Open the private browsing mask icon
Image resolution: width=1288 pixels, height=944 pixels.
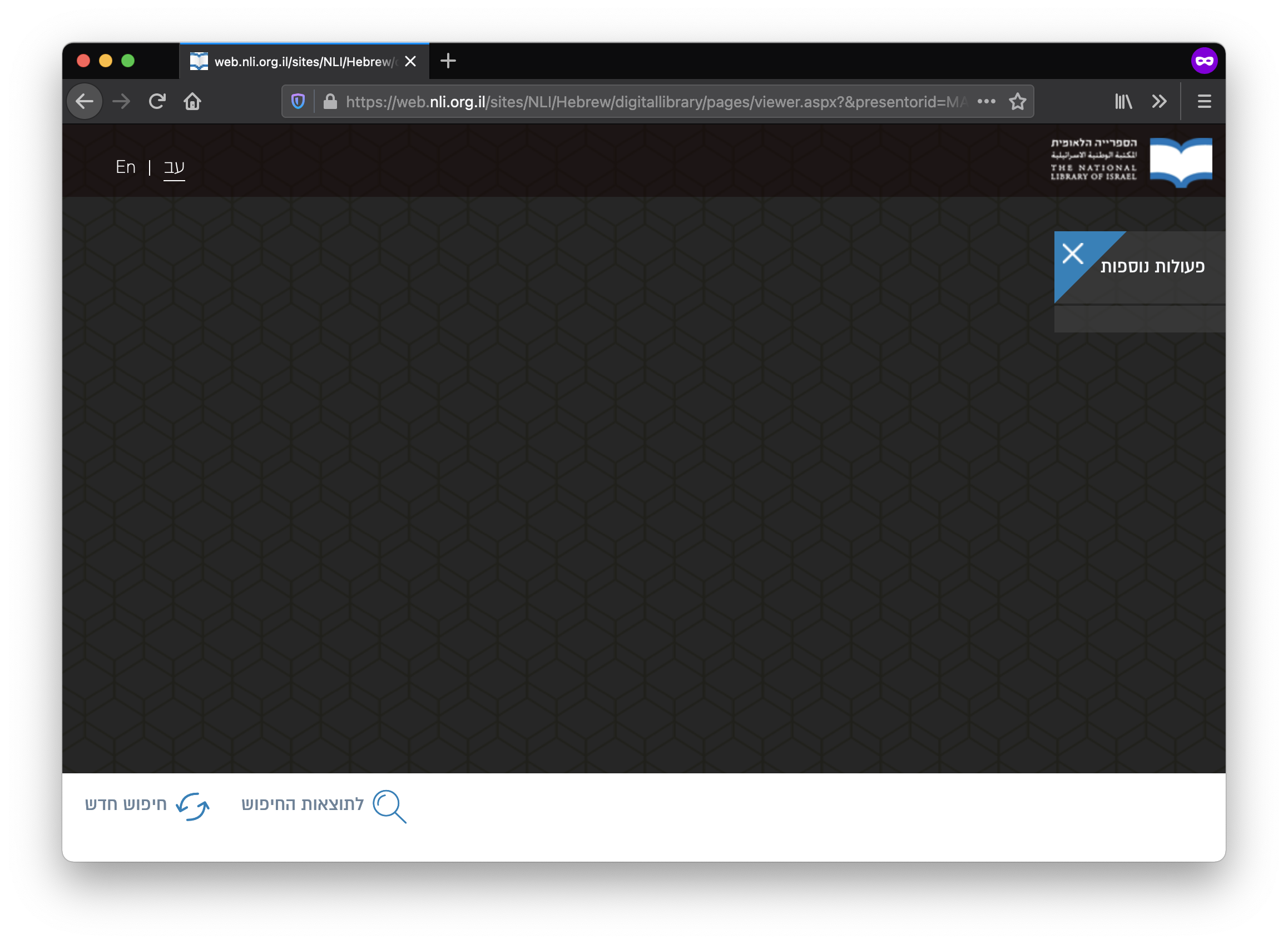click(1205, 59)
